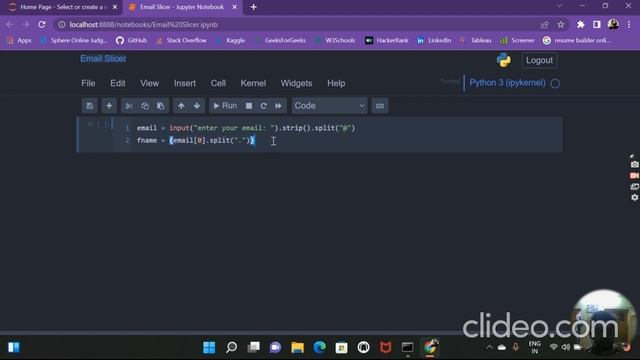Open the Widgets menu

296,83
